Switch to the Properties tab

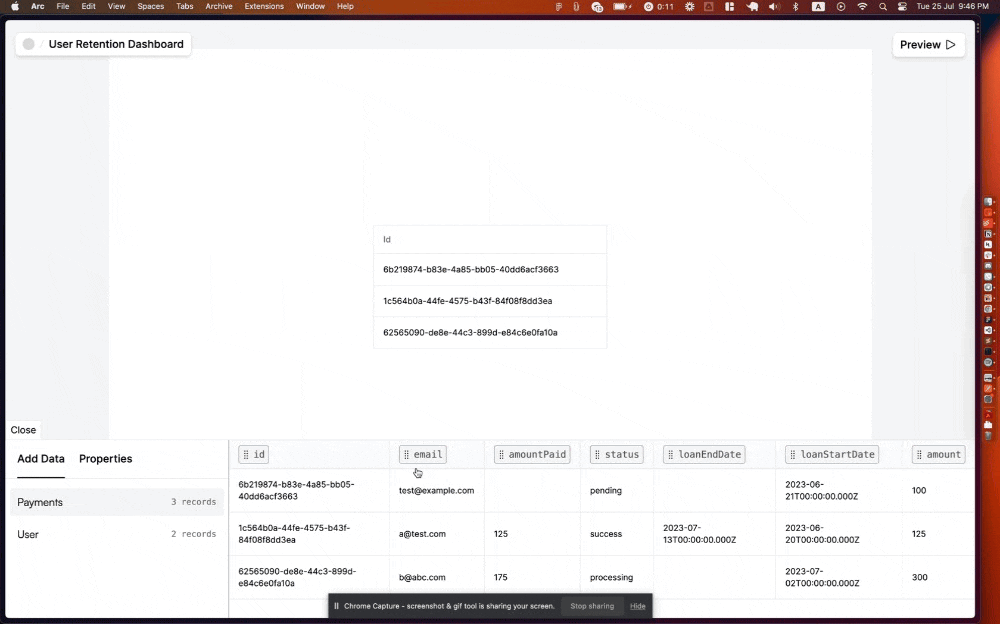105,459
